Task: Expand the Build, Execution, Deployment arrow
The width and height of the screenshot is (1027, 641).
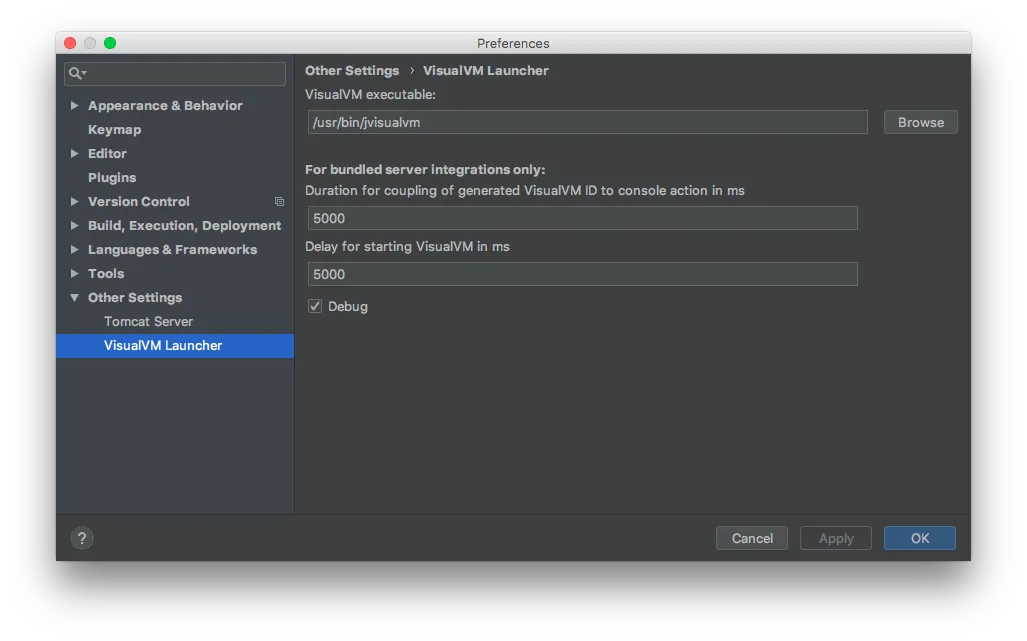Action: click(75, 225)
